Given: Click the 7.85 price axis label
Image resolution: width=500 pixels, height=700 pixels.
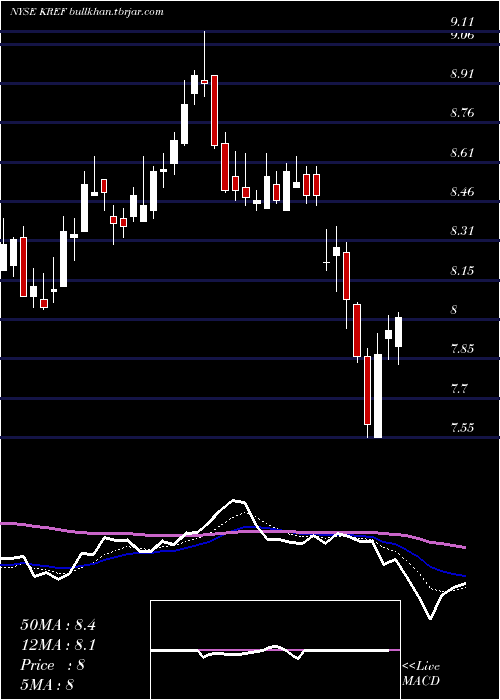Looking at the screenshot, I should (462, 349).
